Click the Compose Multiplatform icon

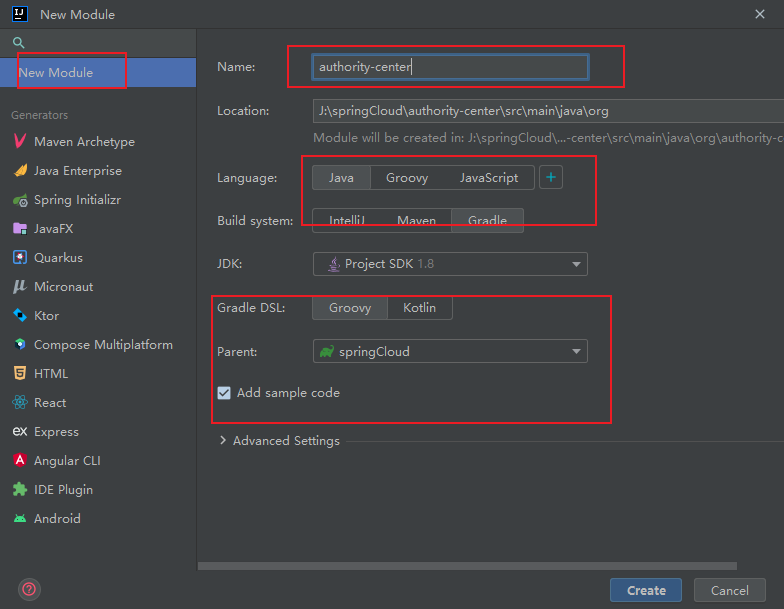(20, 344)
